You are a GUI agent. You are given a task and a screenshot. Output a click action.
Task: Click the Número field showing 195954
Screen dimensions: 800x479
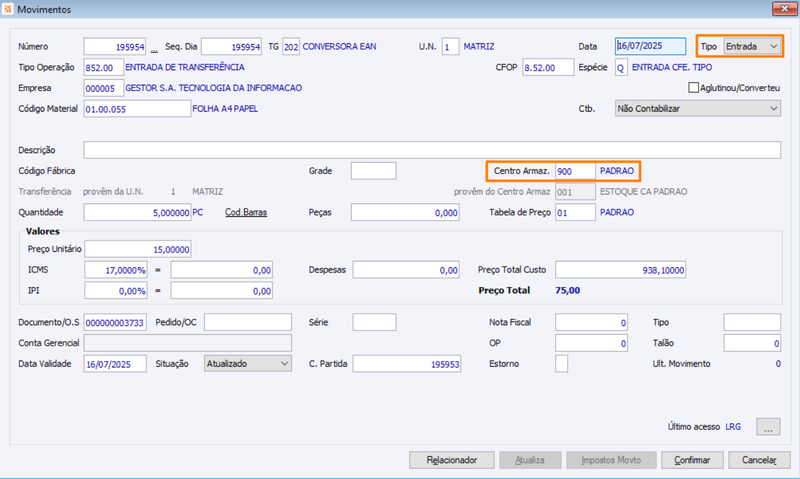click(115, 46)
